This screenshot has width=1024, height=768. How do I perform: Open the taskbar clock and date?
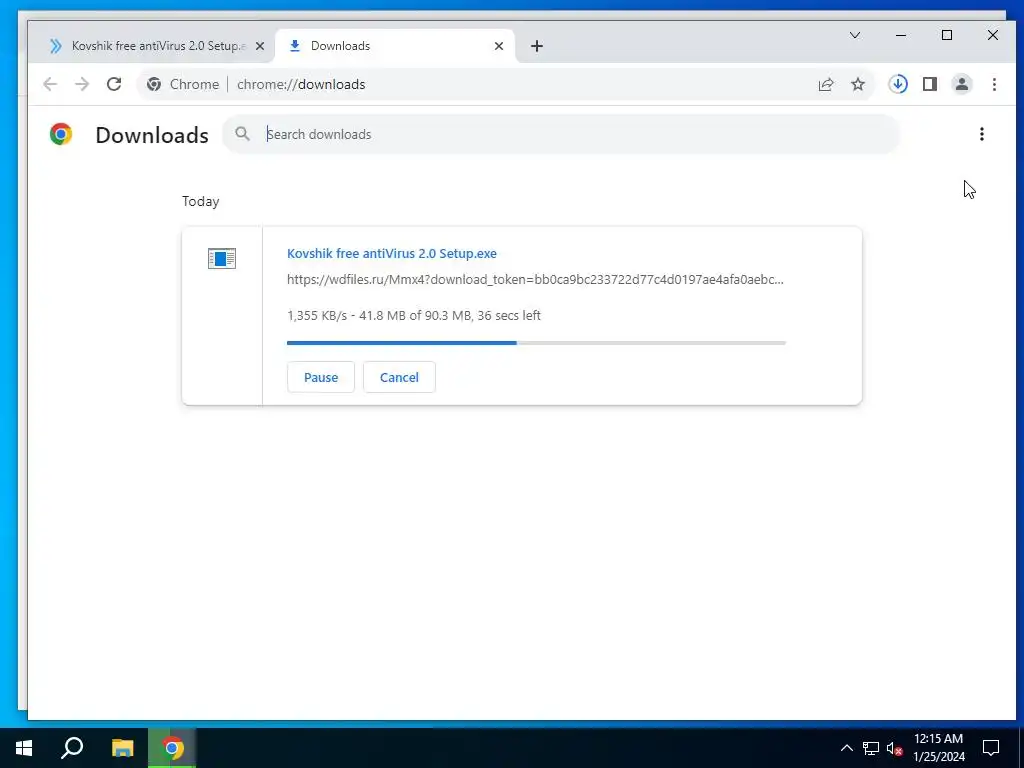[938, 748]
